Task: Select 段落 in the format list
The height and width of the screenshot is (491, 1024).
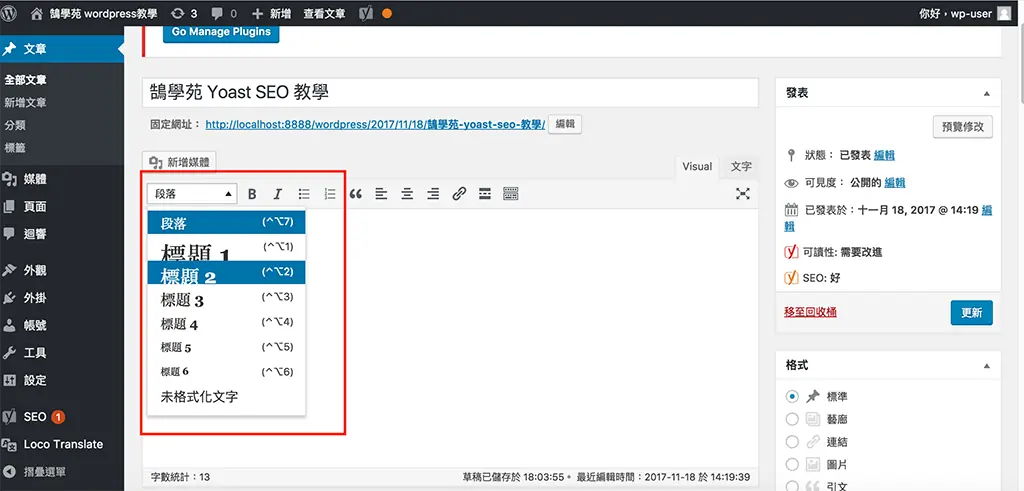Action: 227,223
